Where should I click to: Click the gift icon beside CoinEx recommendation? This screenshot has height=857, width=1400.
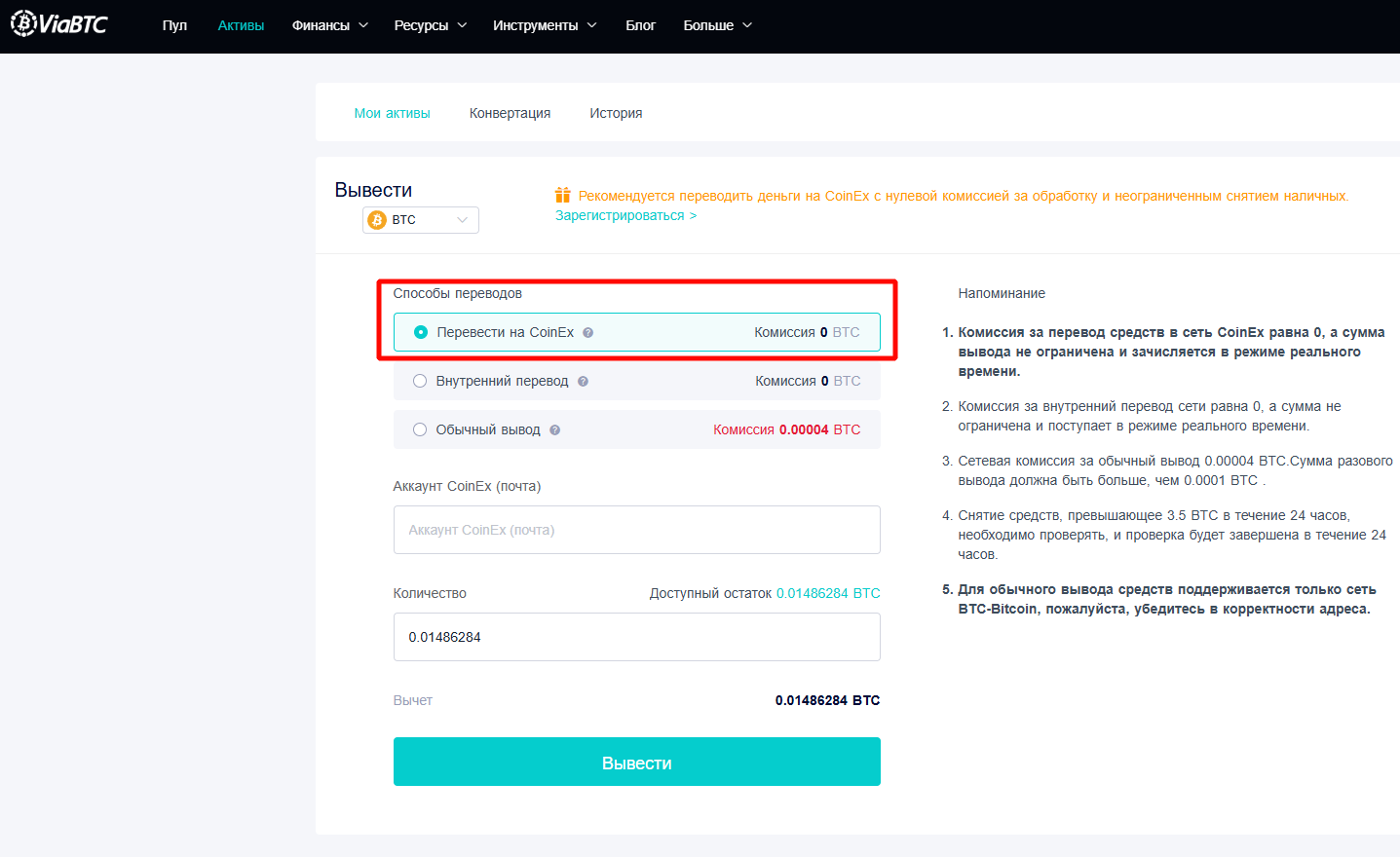coord(562,195)
